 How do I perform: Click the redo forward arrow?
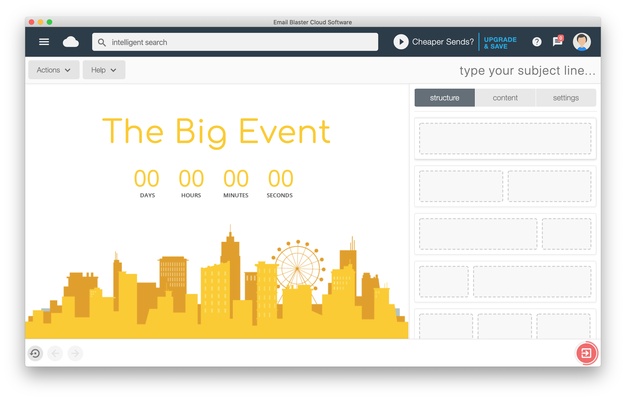point(75,353)
